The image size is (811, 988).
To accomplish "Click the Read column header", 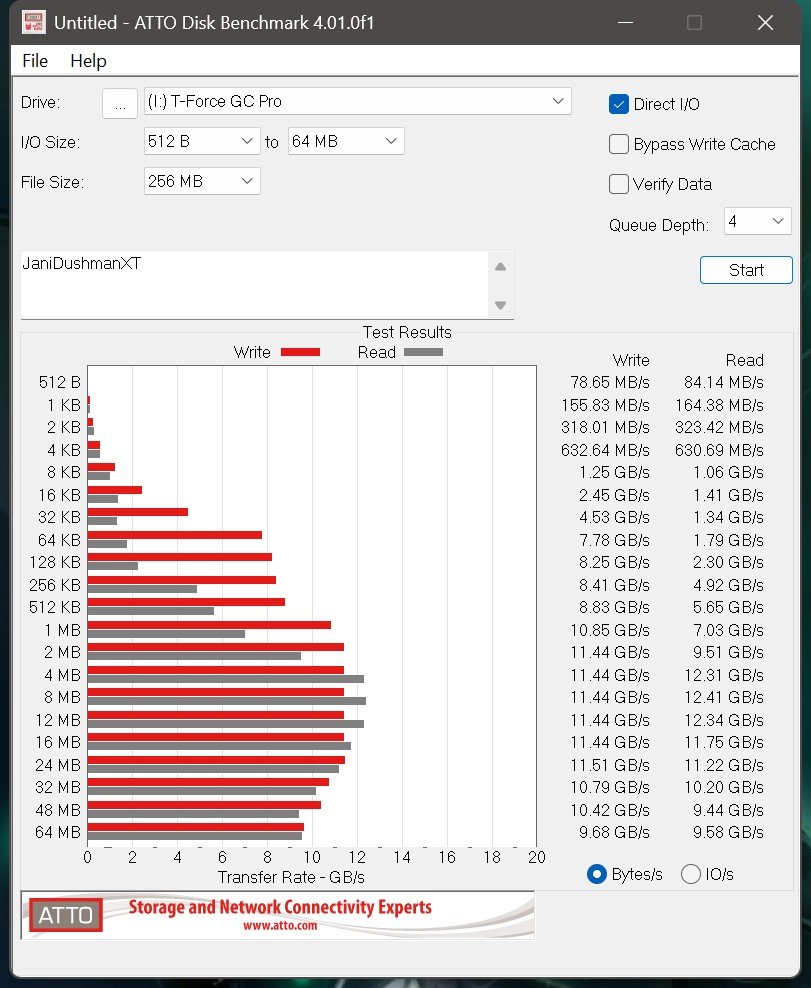I will click(x=744, y=360).
